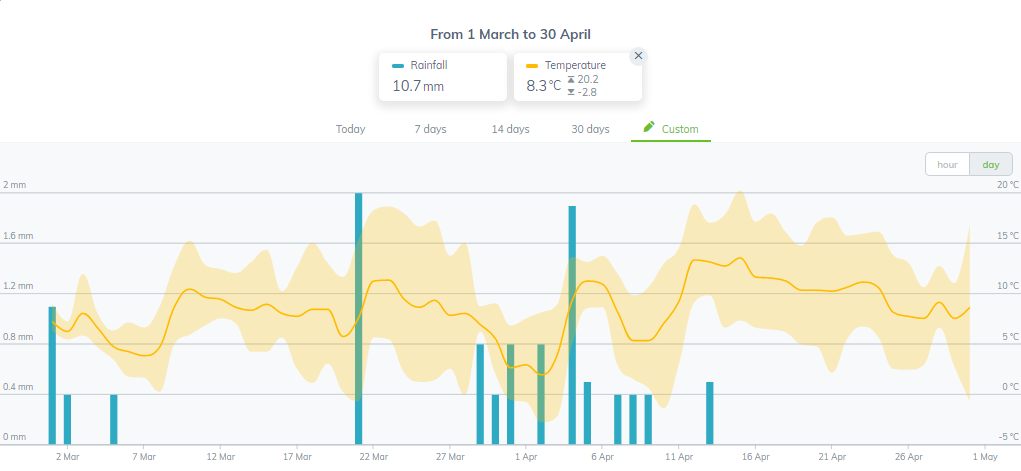Switch chart resolution to hour
This screenshot has width=1021, height=471.
coord(947,164)
